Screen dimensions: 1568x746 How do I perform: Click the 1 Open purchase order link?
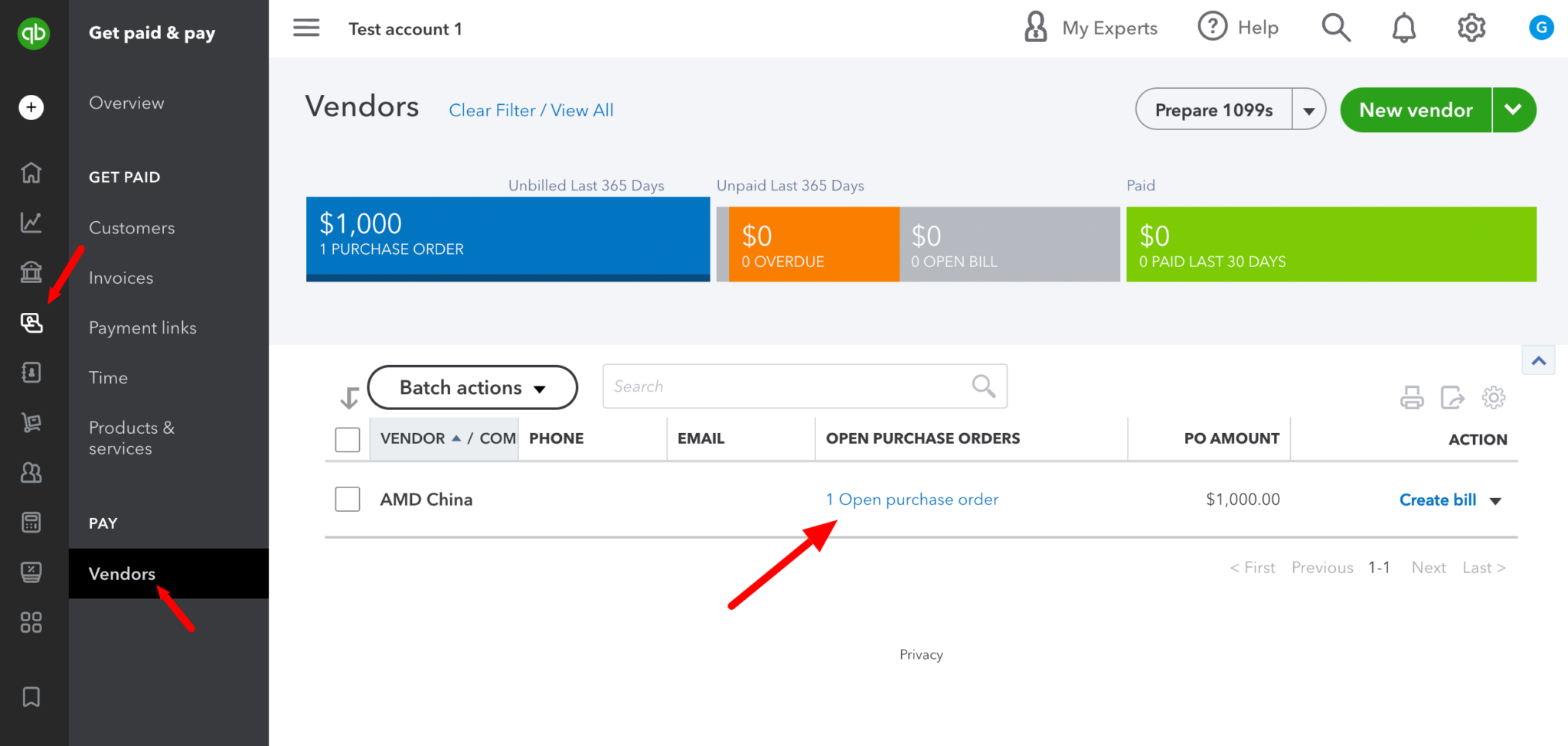click(912, 500)
